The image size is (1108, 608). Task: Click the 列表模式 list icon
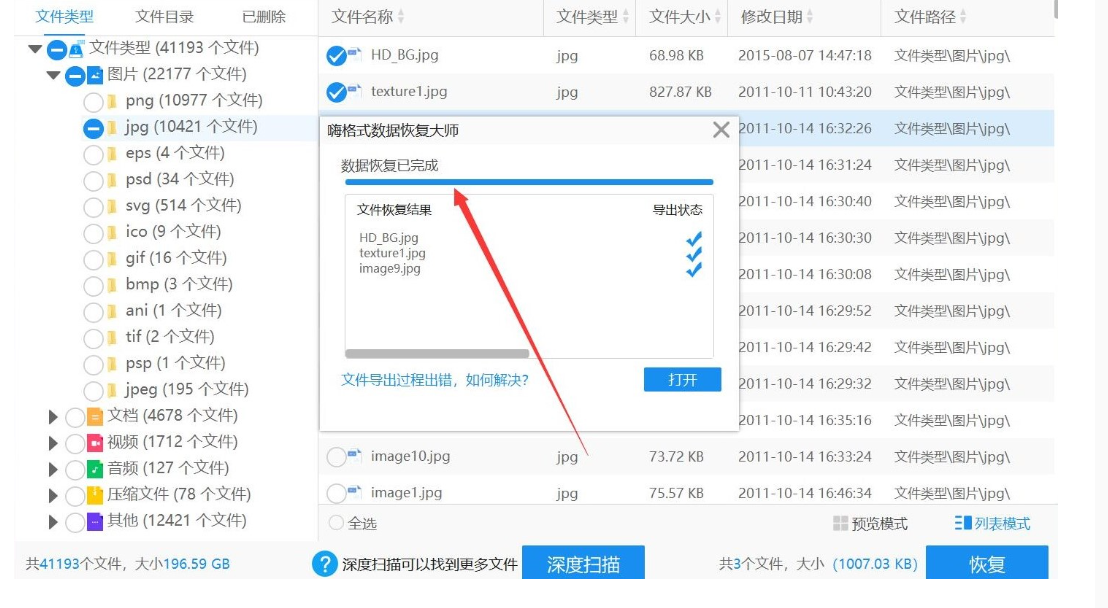962,523
